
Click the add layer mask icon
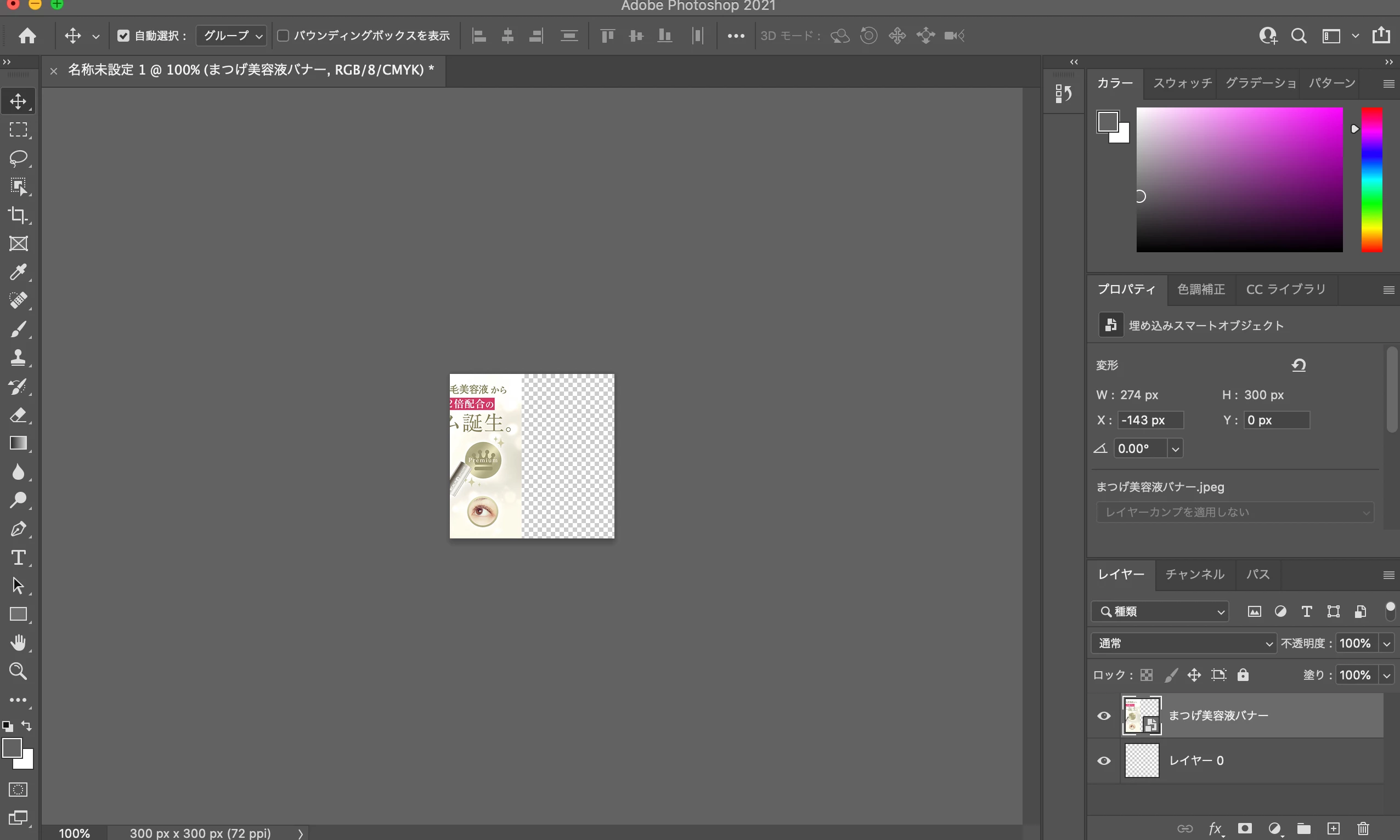tap(1244, 828)
